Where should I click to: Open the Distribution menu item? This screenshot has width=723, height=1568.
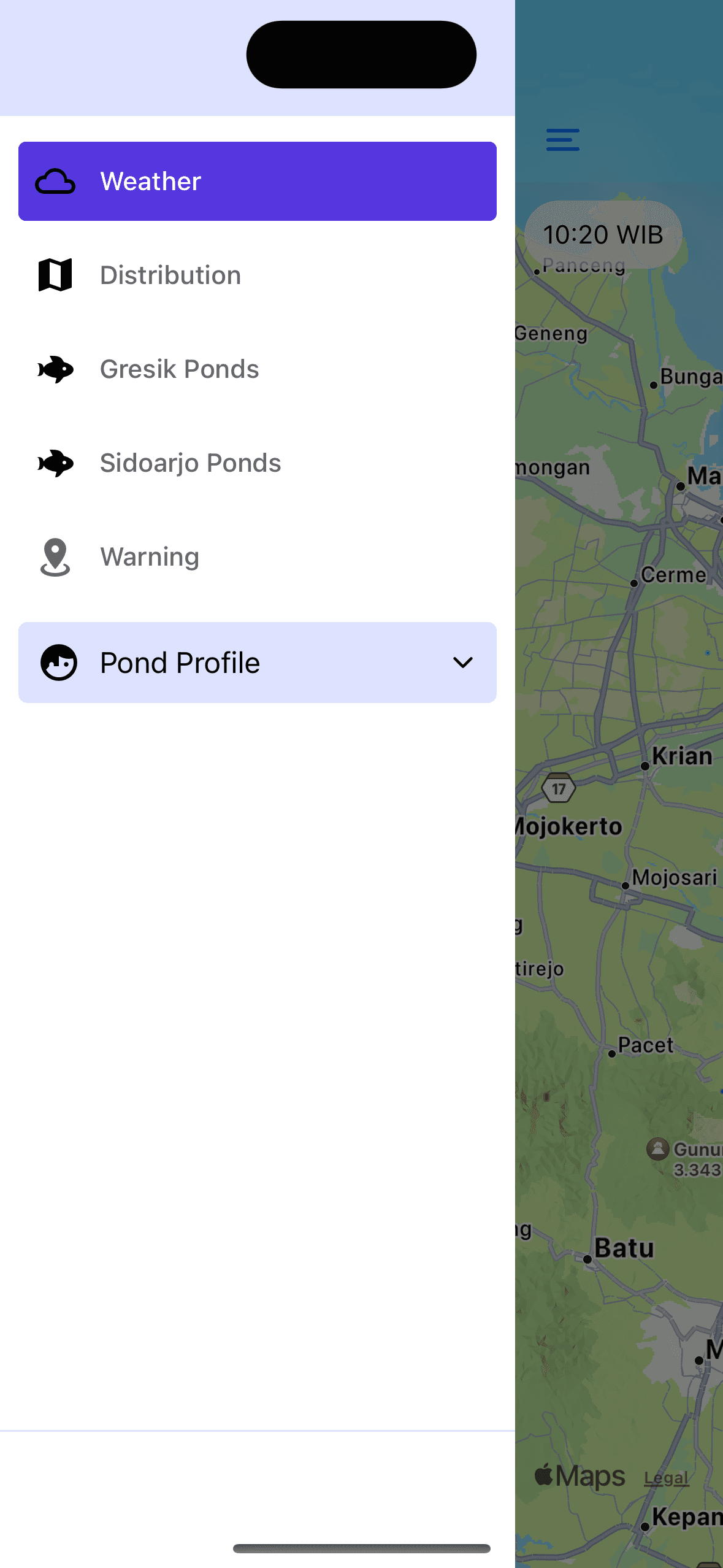click(x=258, y=275)
